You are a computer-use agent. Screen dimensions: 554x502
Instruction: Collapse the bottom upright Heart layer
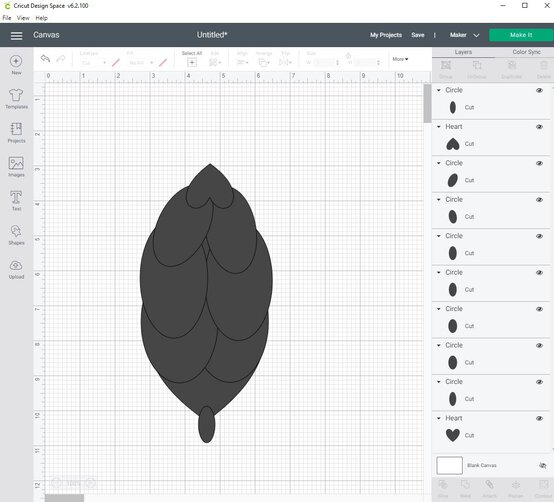(x=439, y=418)
